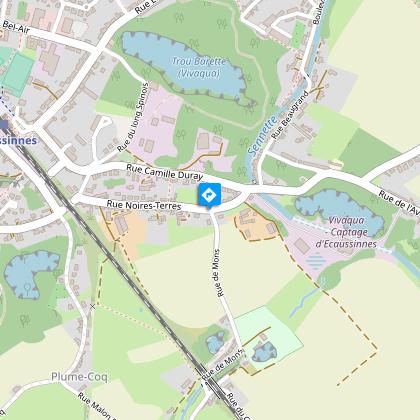Click the blue directions marker pin
The width and height of the screenshot is (420, 420).
pyautogui.click(x=209, y=195)
